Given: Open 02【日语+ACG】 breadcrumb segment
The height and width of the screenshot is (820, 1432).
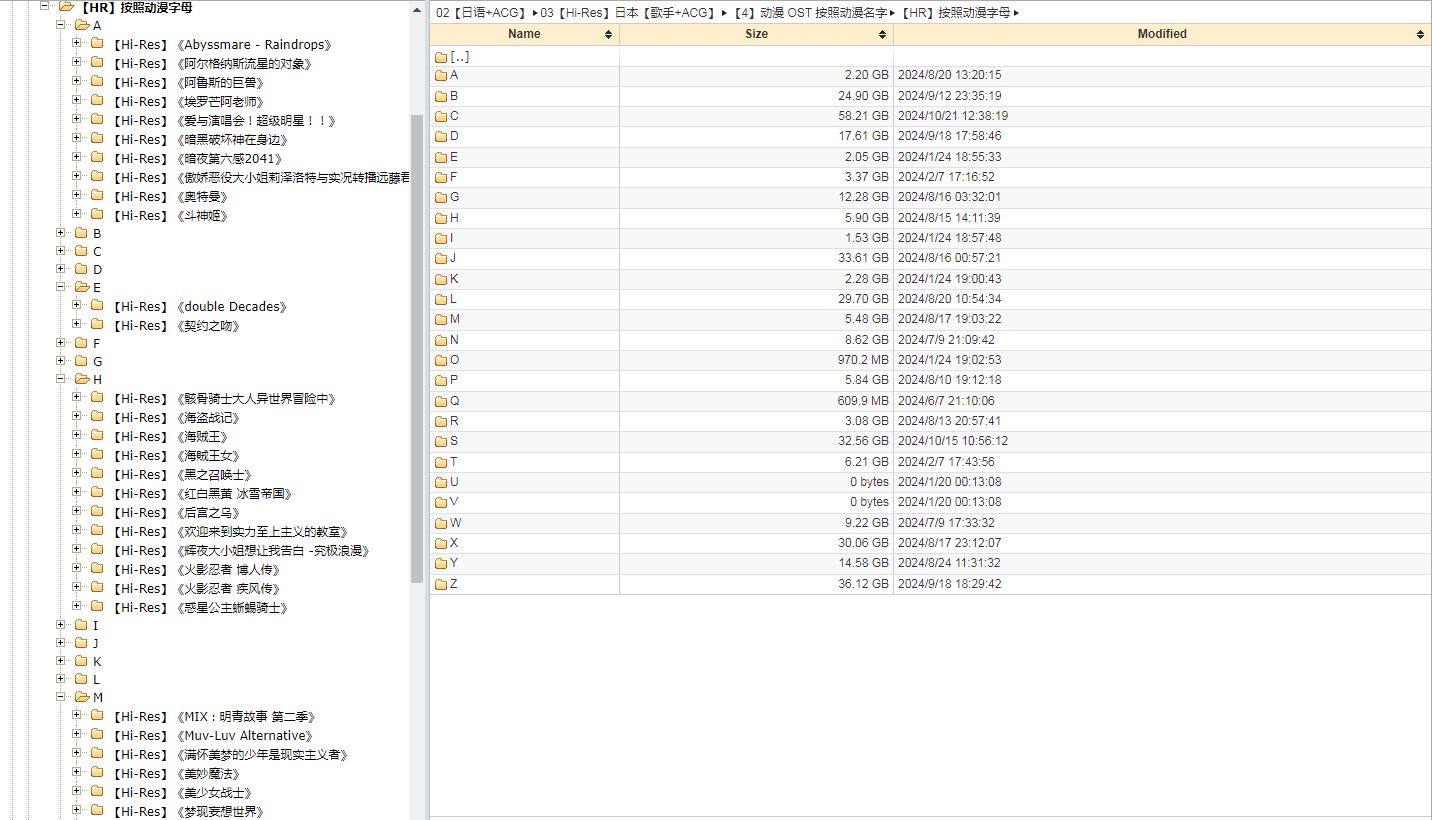Looking at the screenshot, I should pos(480,12).
